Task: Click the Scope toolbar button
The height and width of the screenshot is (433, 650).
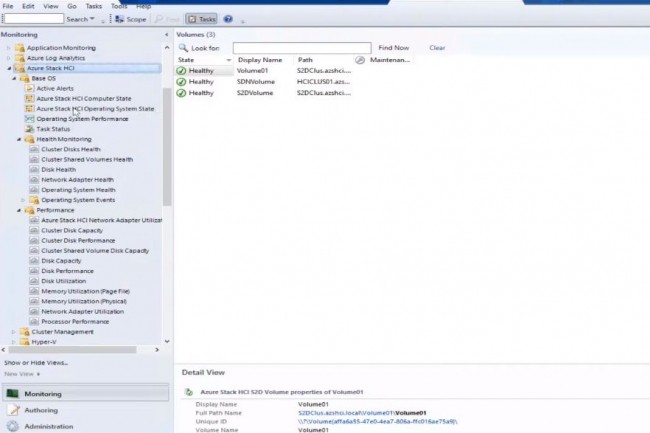Action: click(x=131, y=19)
